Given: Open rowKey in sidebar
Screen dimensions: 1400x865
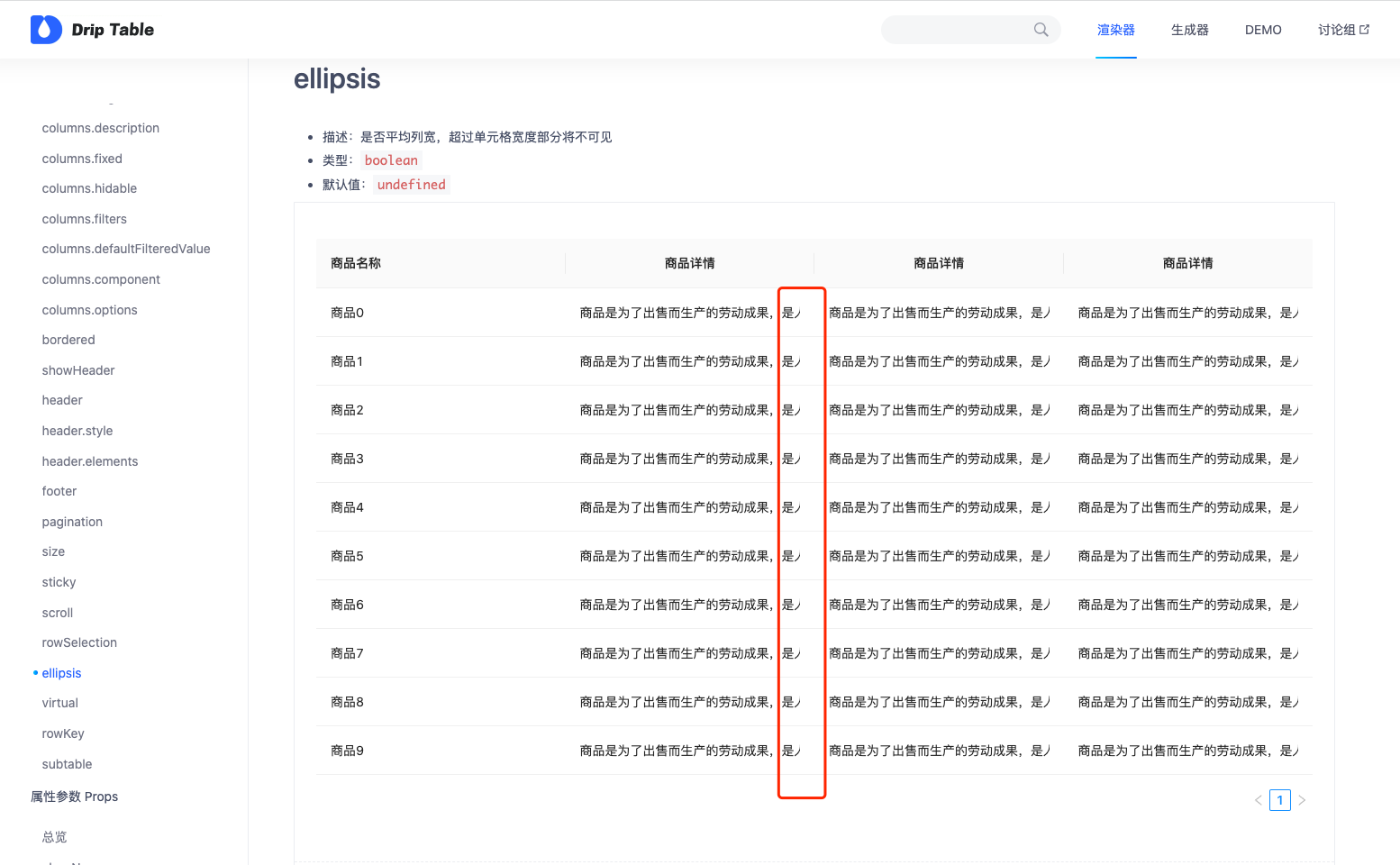Looking at the screenshot, I should [63, 733].
